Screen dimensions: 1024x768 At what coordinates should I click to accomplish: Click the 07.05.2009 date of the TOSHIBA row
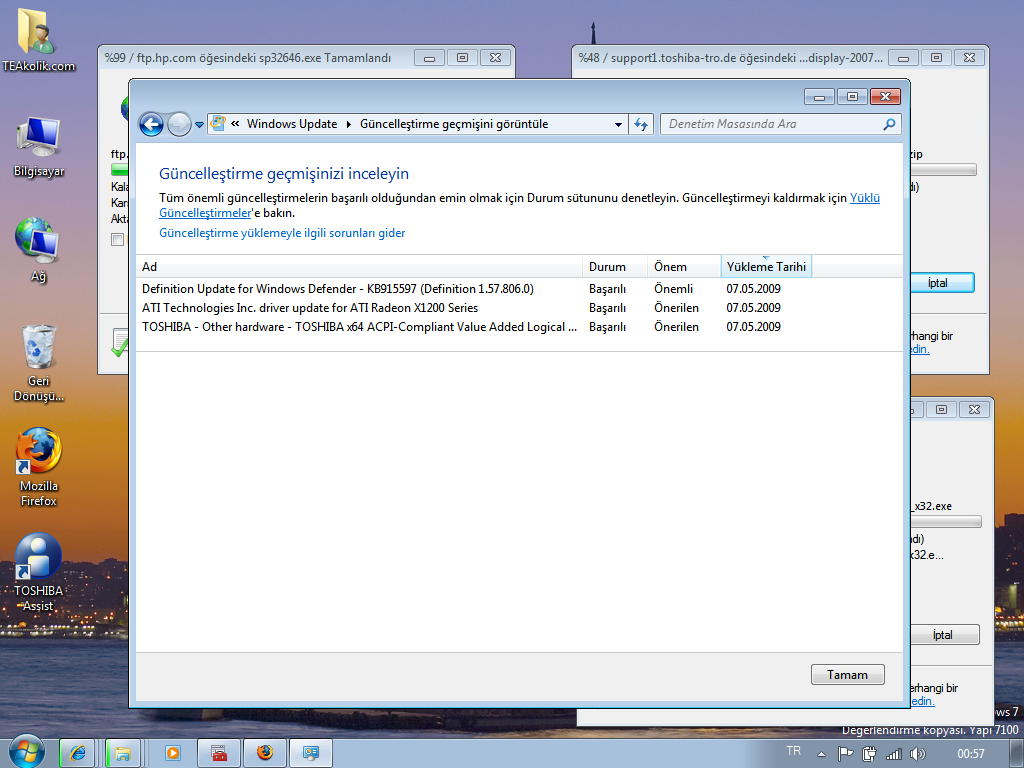tap(754, 327)
